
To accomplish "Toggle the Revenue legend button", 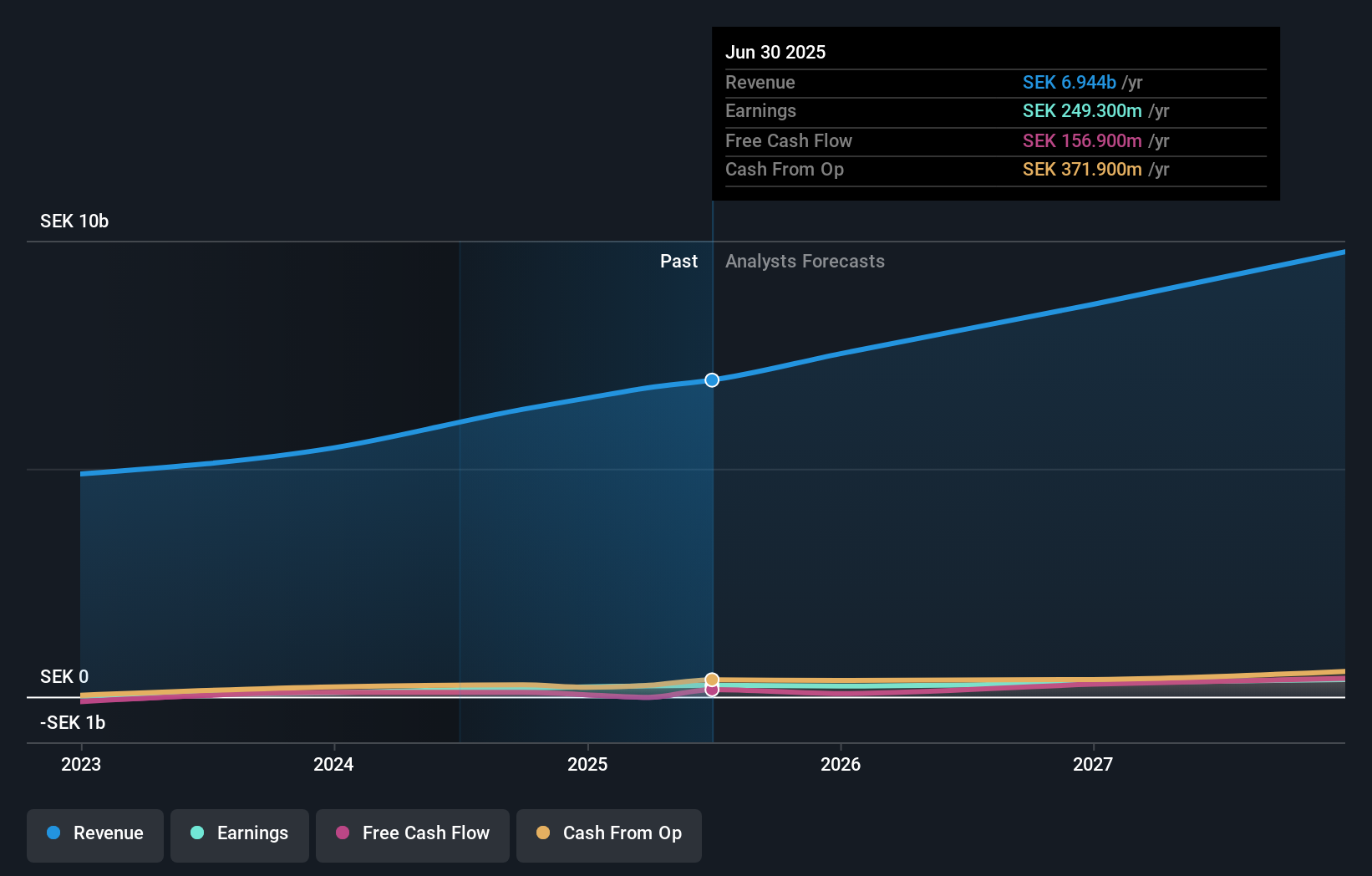I will coord(95,835).
